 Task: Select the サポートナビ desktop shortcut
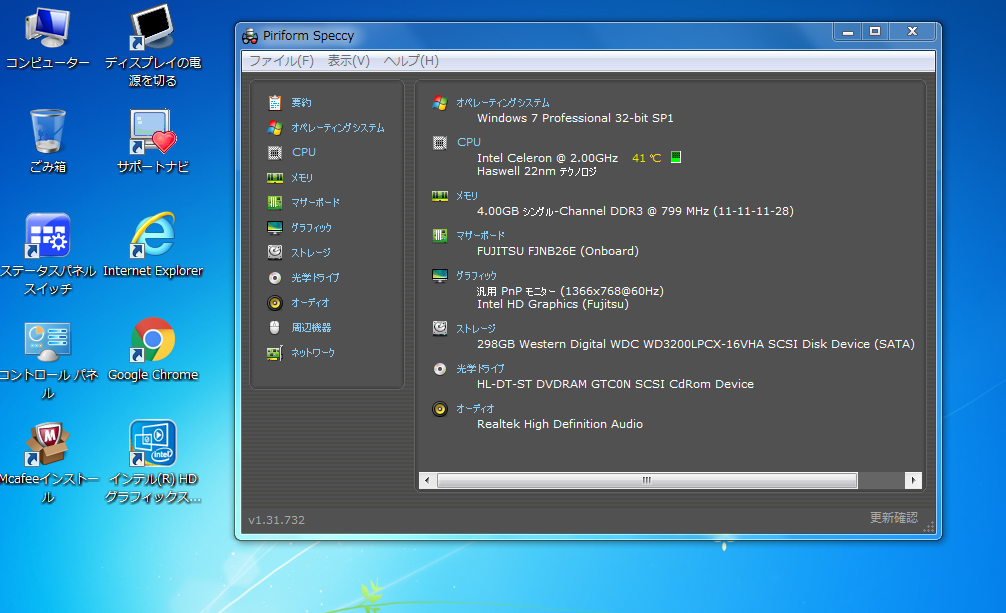(x=153, y=141)
